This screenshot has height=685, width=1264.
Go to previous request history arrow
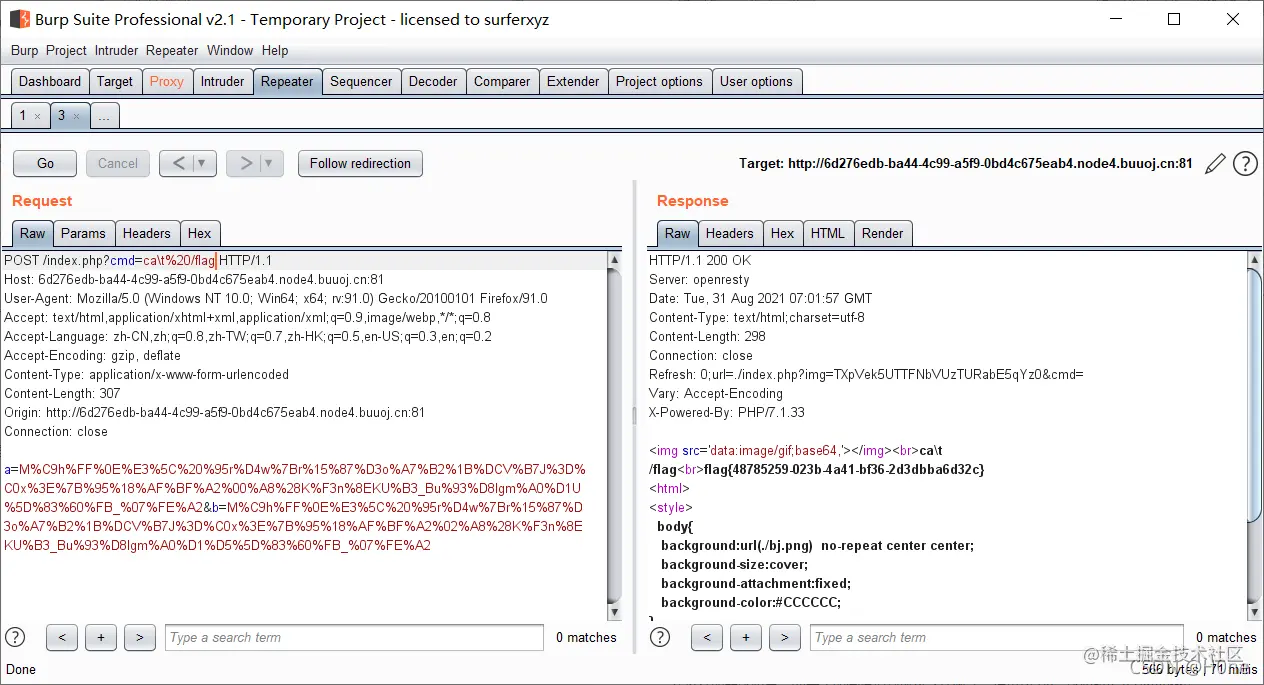(x=179, y=163)
